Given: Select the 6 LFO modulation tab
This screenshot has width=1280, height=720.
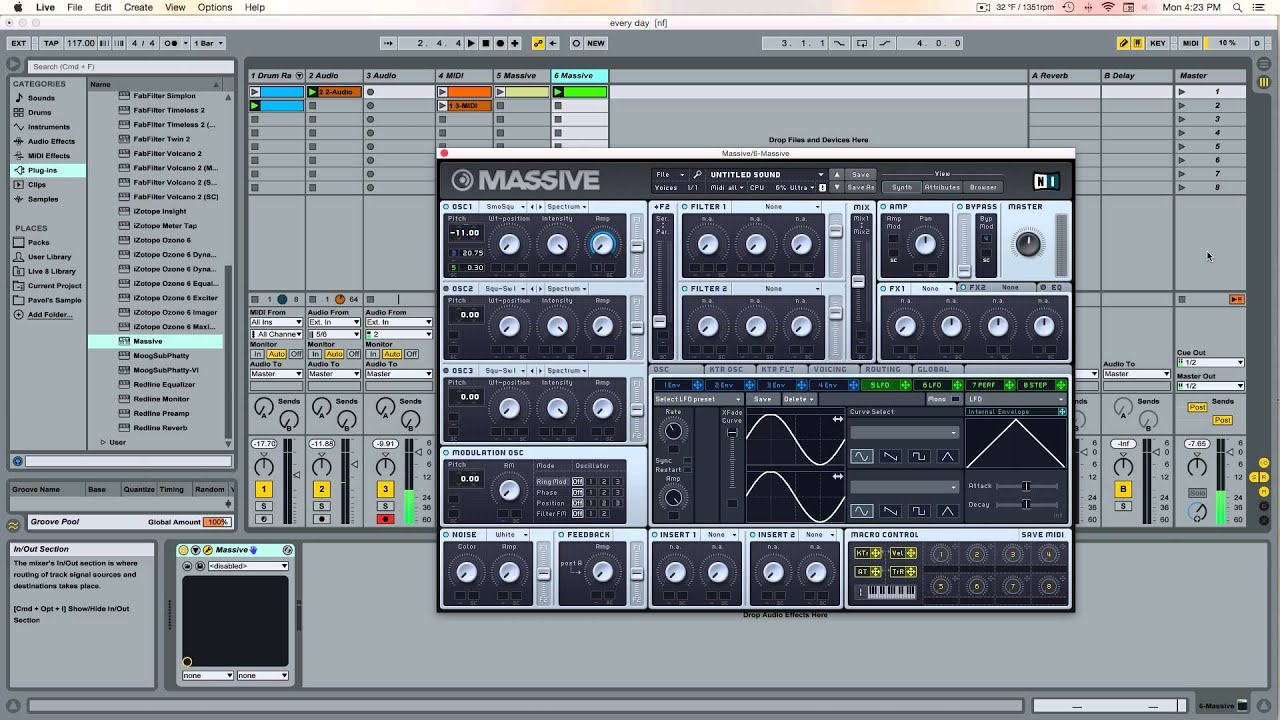Looking at the screenshot, I should click(x=931, y=385).
